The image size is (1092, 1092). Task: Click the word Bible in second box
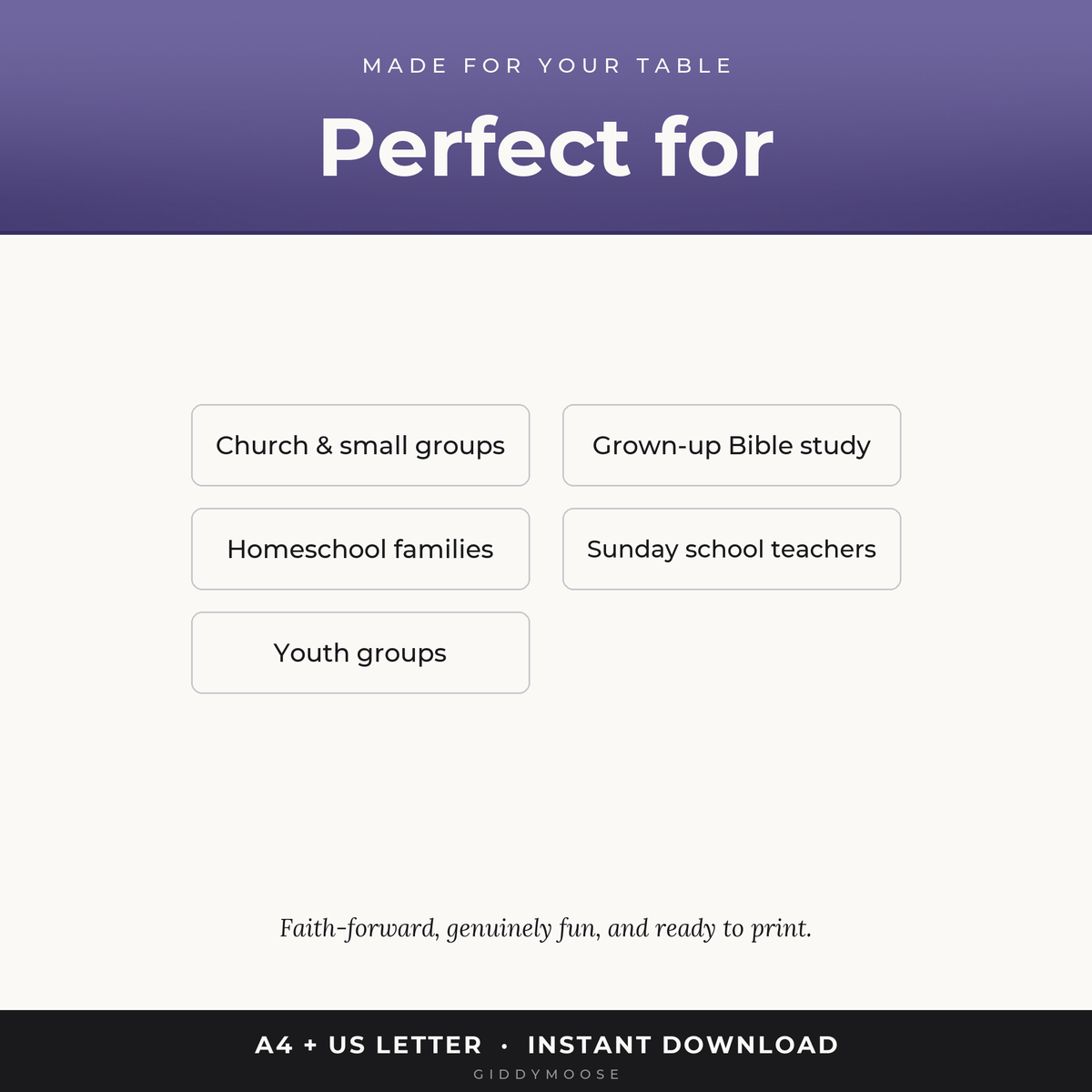click(760, 445)
